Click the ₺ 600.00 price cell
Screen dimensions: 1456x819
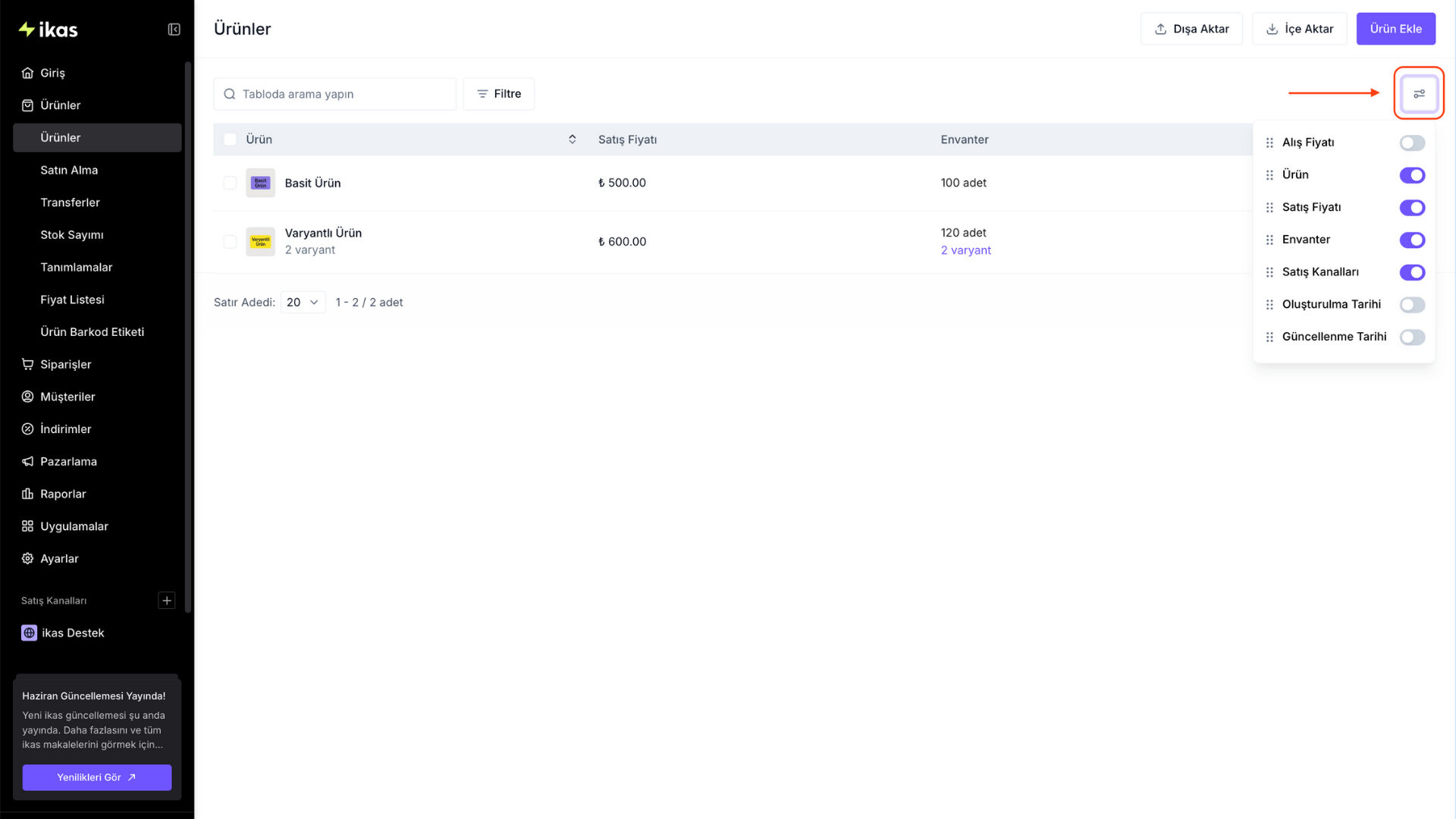tap(622, 242)
